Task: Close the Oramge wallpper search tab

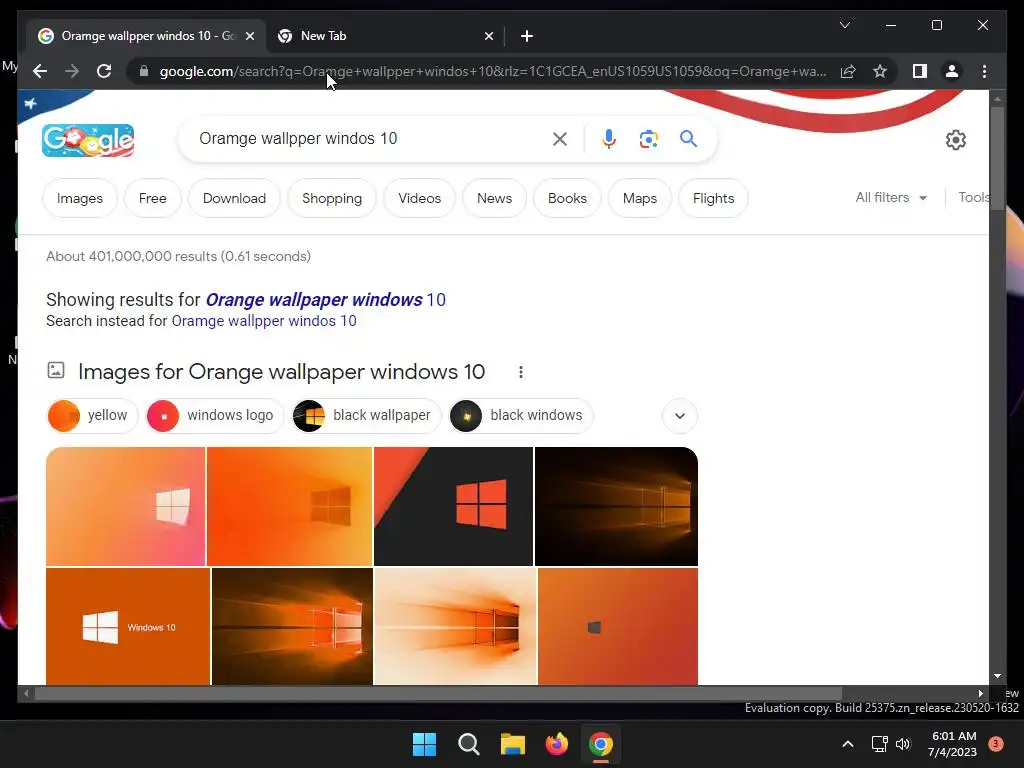Action: pyautogui.click(x=249, y=36)
